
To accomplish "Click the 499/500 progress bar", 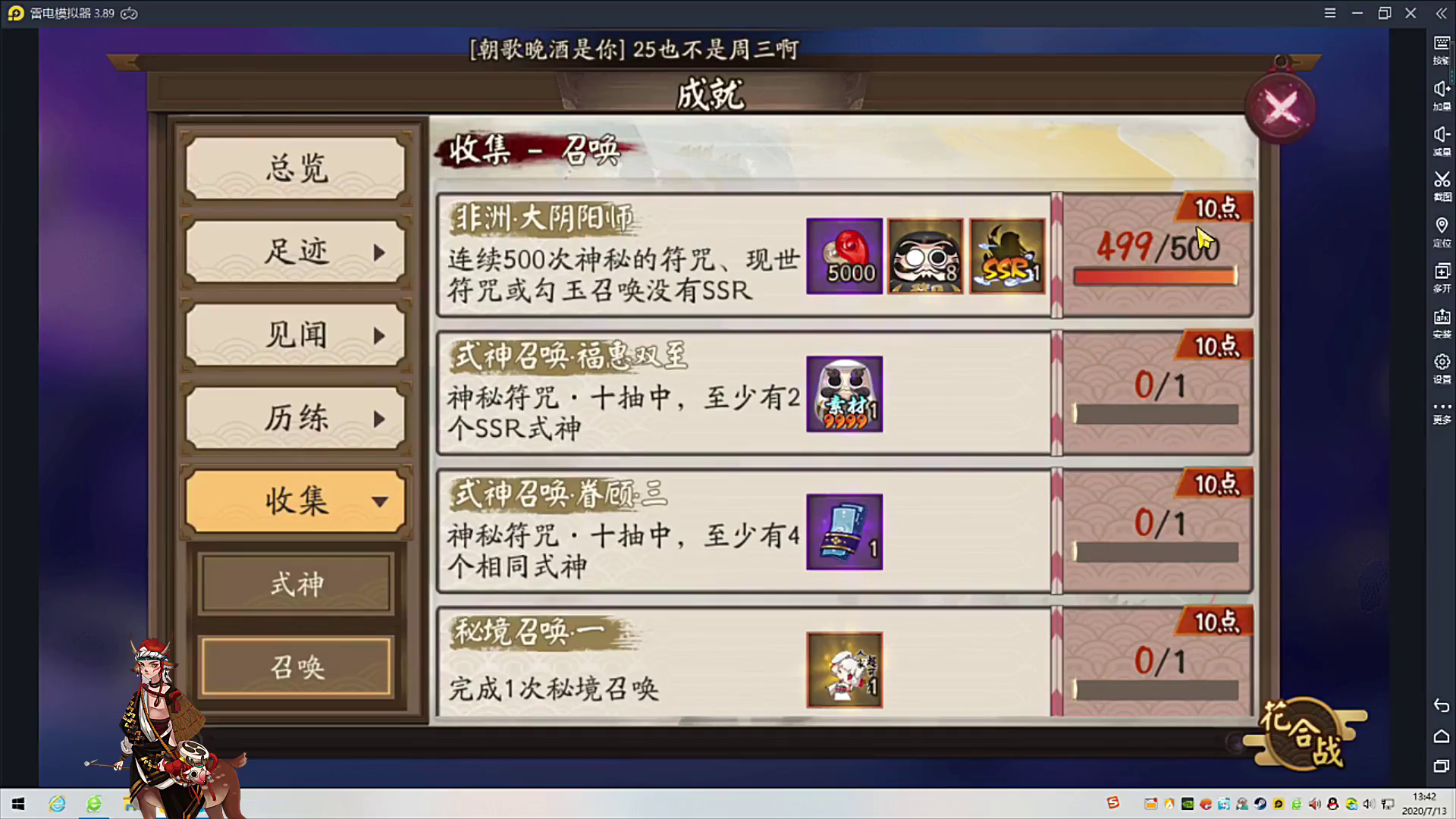I will coord(1155,277).
